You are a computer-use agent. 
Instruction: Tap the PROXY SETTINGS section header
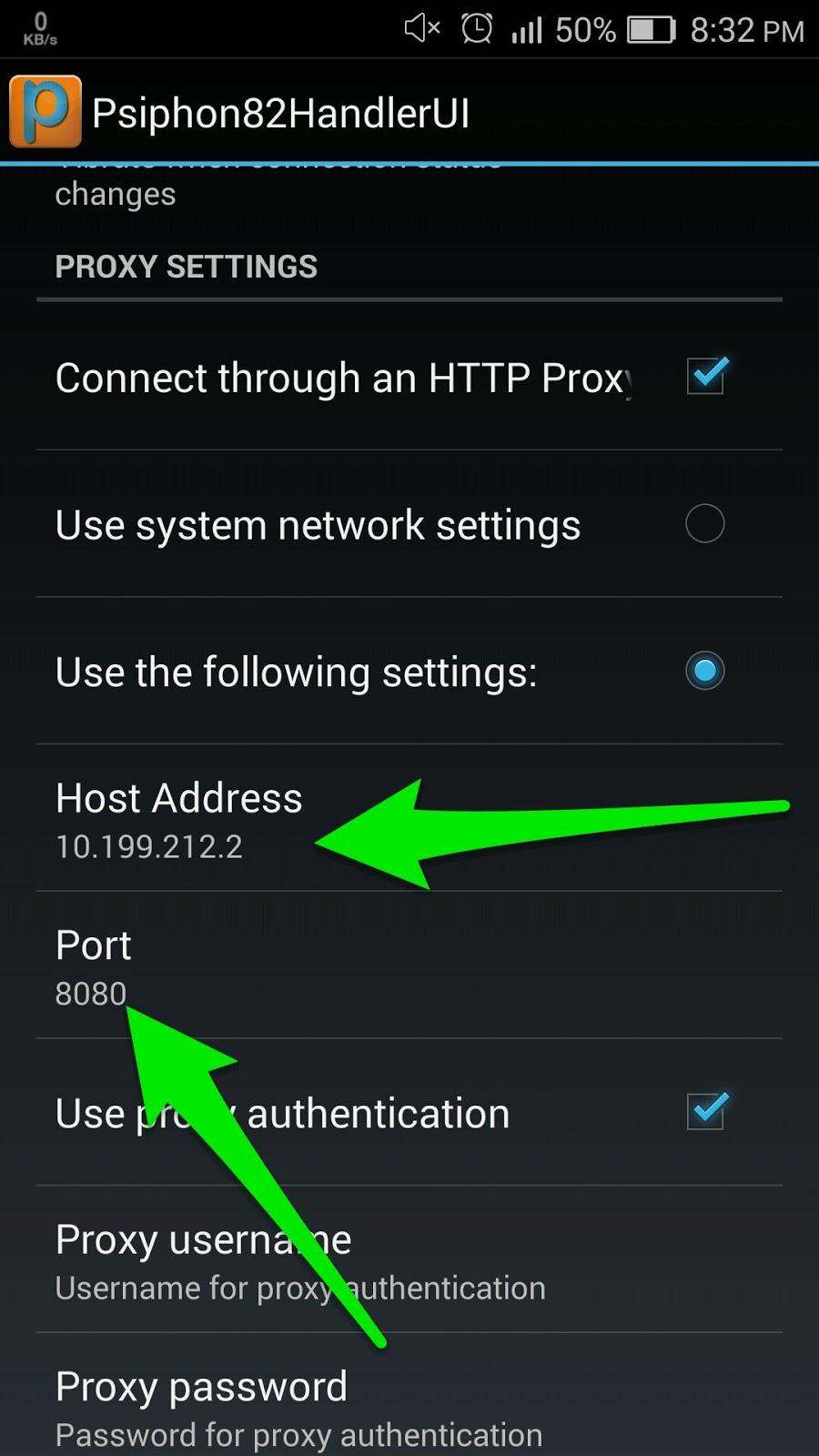186,267
